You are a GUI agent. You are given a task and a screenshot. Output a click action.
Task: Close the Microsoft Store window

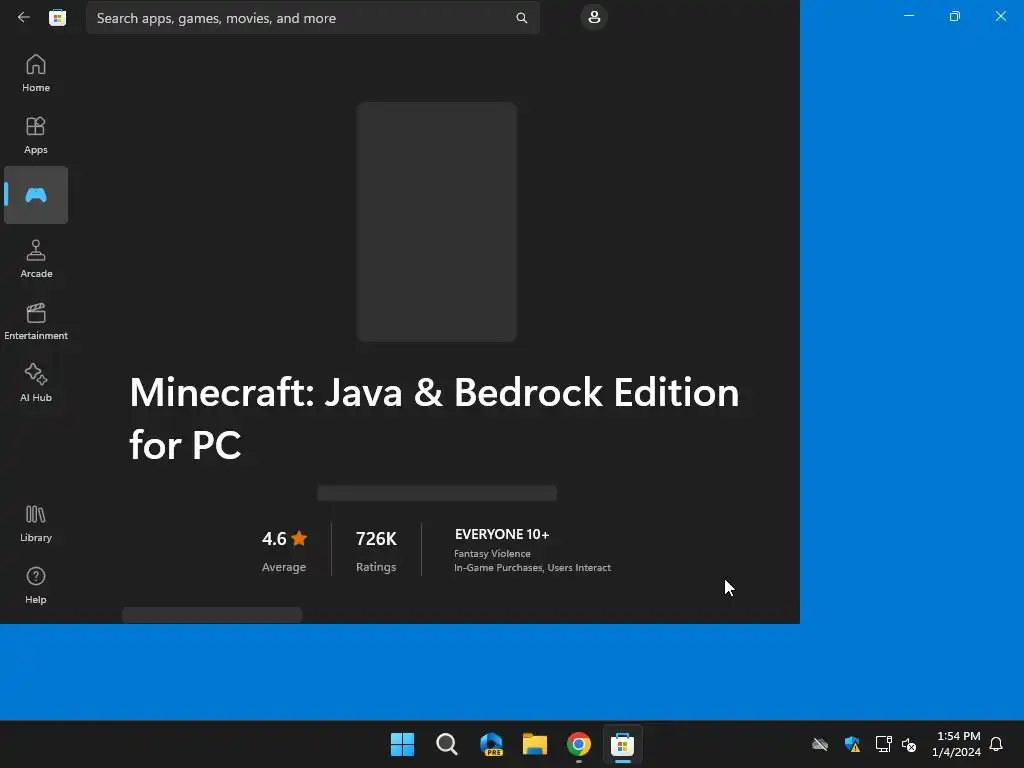click(1000, 16)
